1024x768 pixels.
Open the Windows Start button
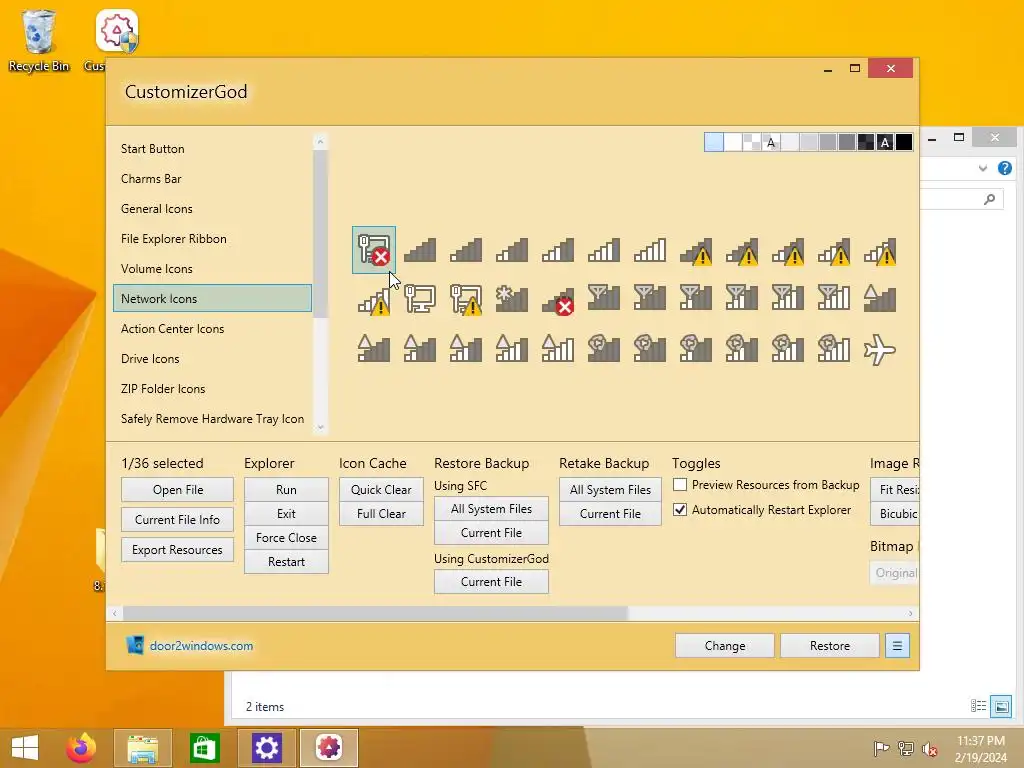coord(25,748)
